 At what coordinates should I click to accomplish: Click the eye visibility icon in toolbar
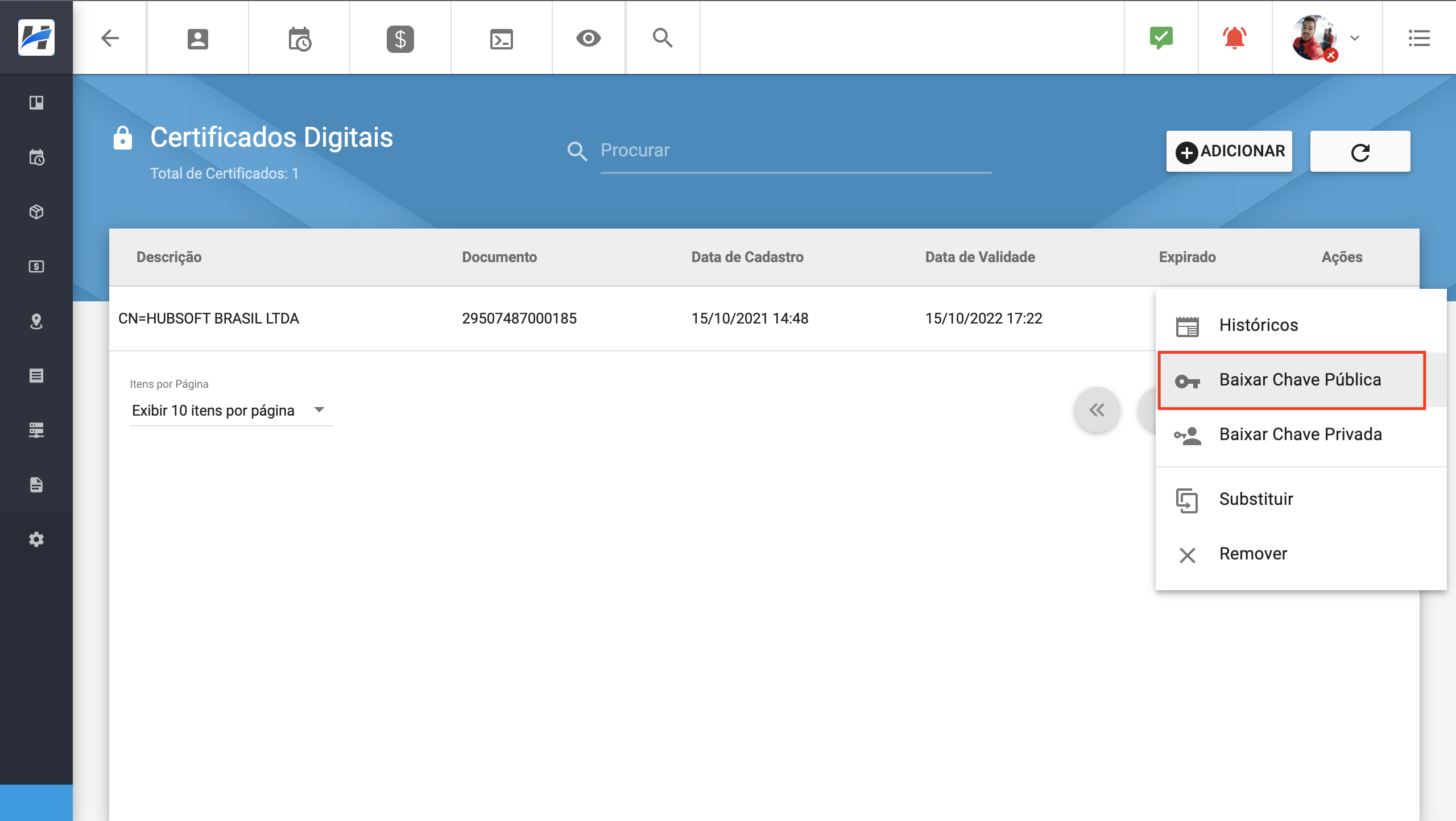[x=588, y=38]
